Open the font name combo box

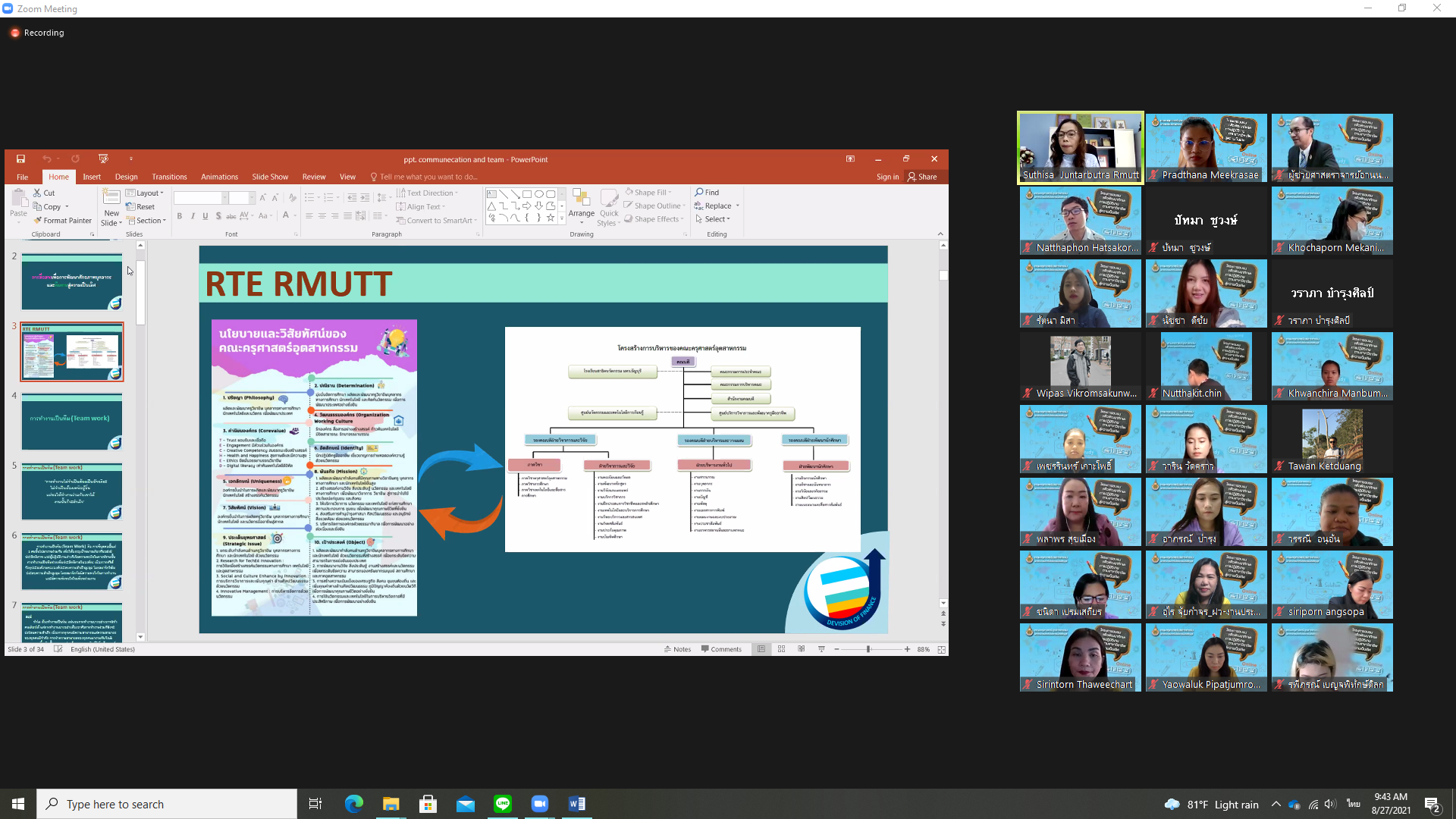tap(201, 198)
